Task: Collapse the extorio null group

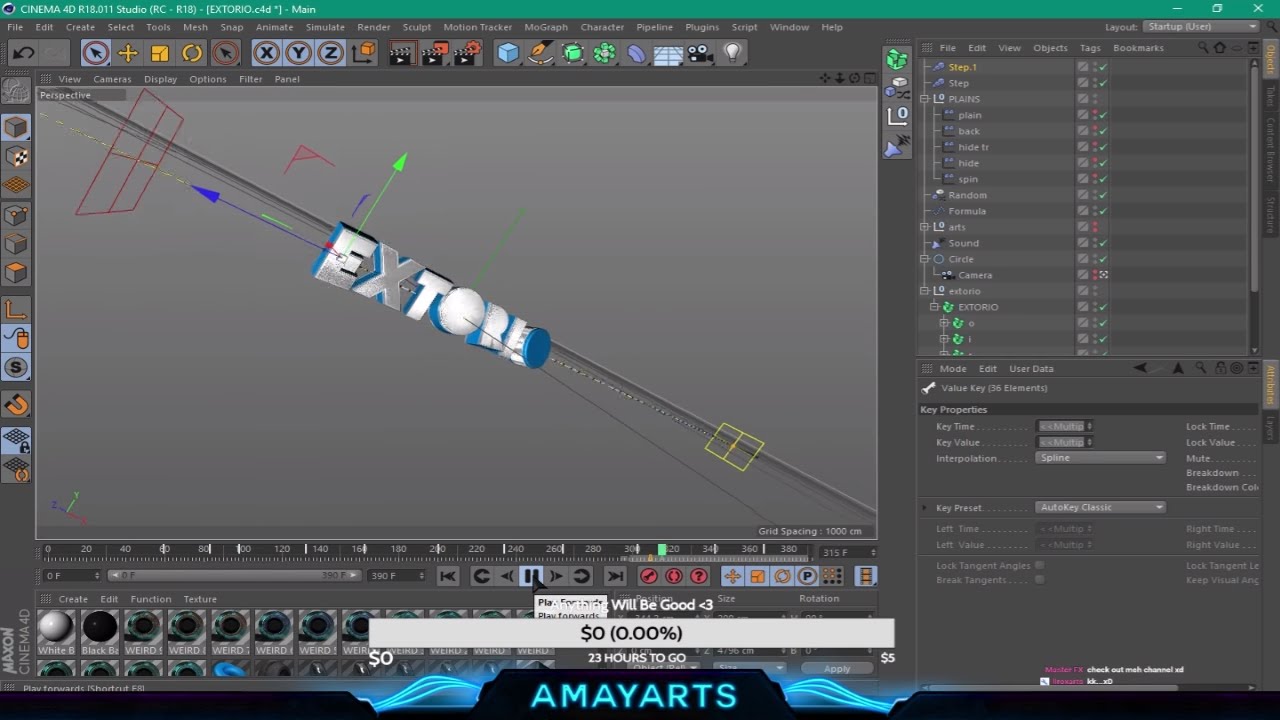Action: [925, 291]
